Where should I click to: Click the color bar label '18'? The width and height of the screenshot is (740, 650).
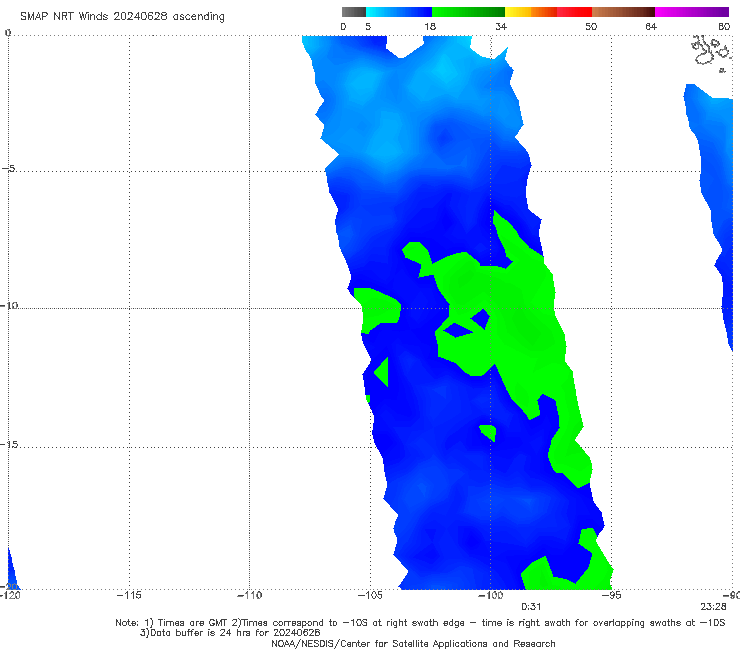(x=430, y=26)
